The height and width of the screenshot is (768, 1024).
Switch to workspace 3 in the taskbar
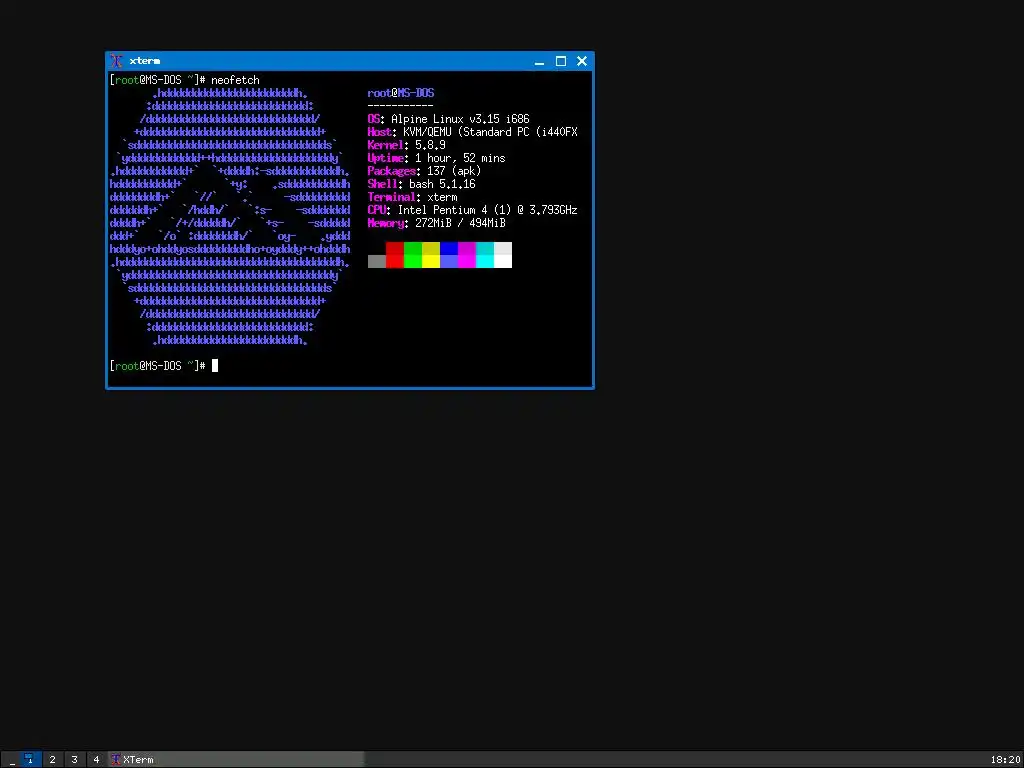74,760
